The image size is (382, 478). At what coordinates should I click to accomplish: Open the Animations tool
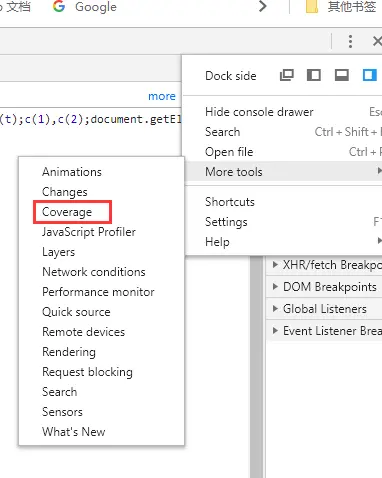click(102, 172)
